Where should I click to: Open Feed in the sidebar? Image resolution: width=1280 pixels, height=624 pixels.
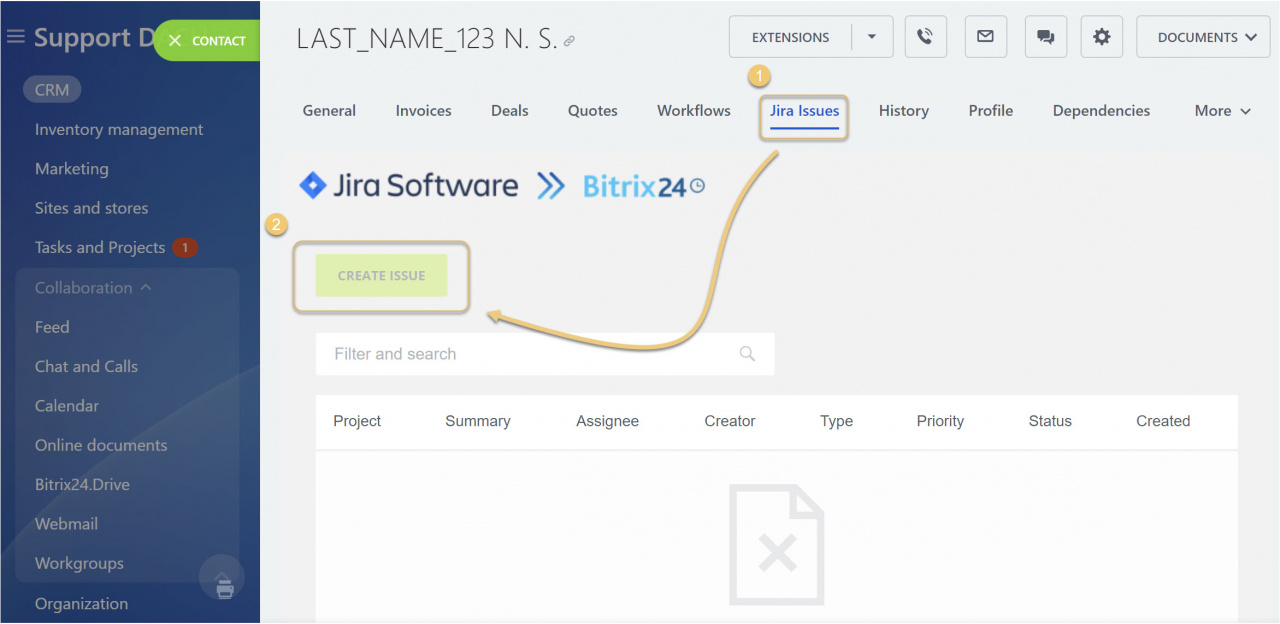(x=52, y=327)
